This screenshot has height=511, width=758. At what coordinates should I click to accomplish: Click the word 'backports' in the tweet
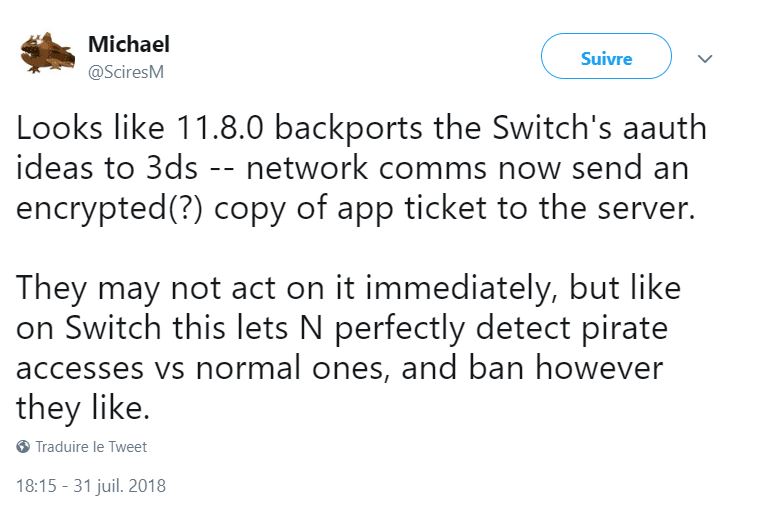[x=348, y=130]
